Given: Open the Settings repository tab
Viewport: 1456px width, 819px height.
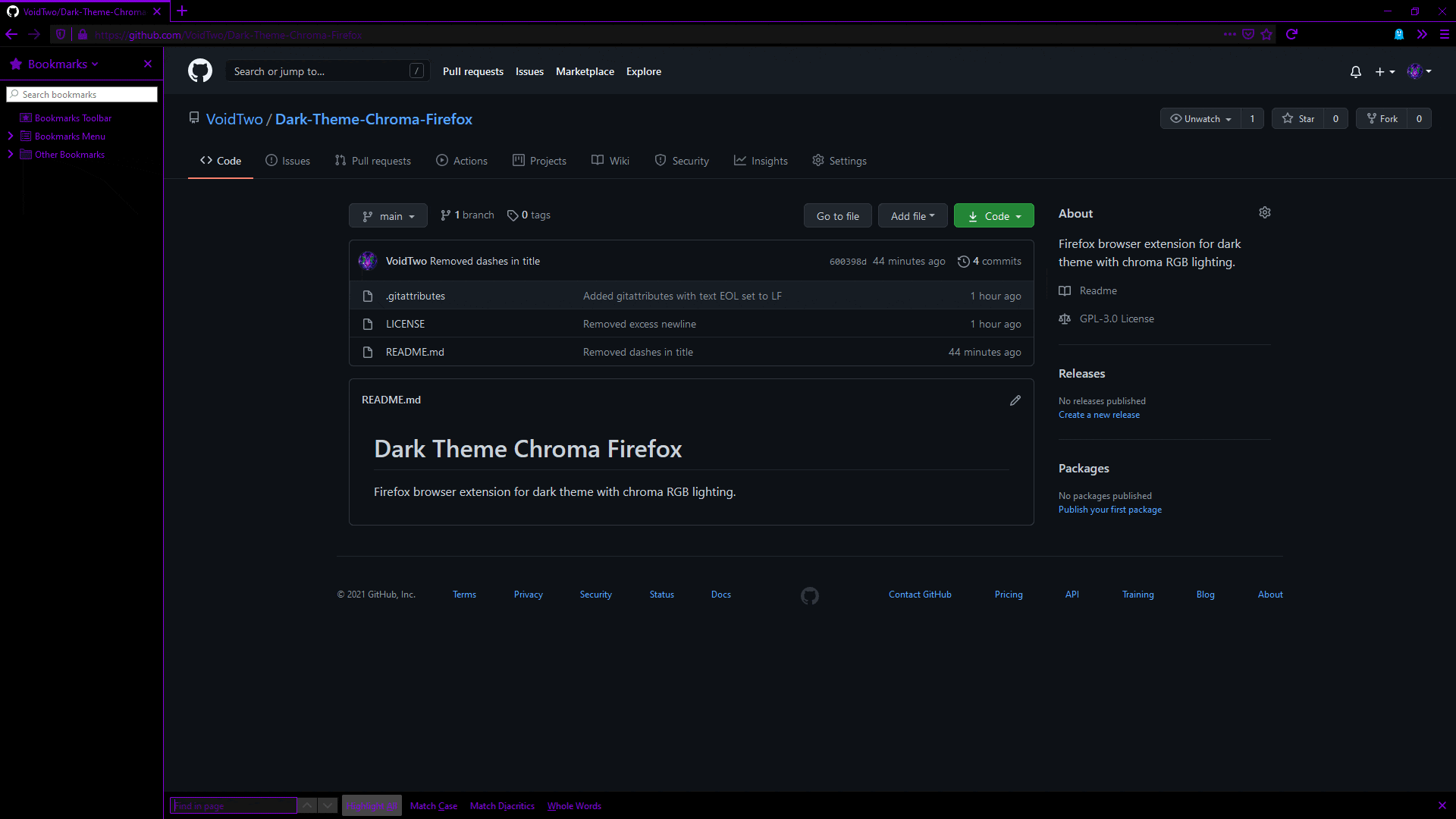Looking at the screenshot, I should coord(839,161).
